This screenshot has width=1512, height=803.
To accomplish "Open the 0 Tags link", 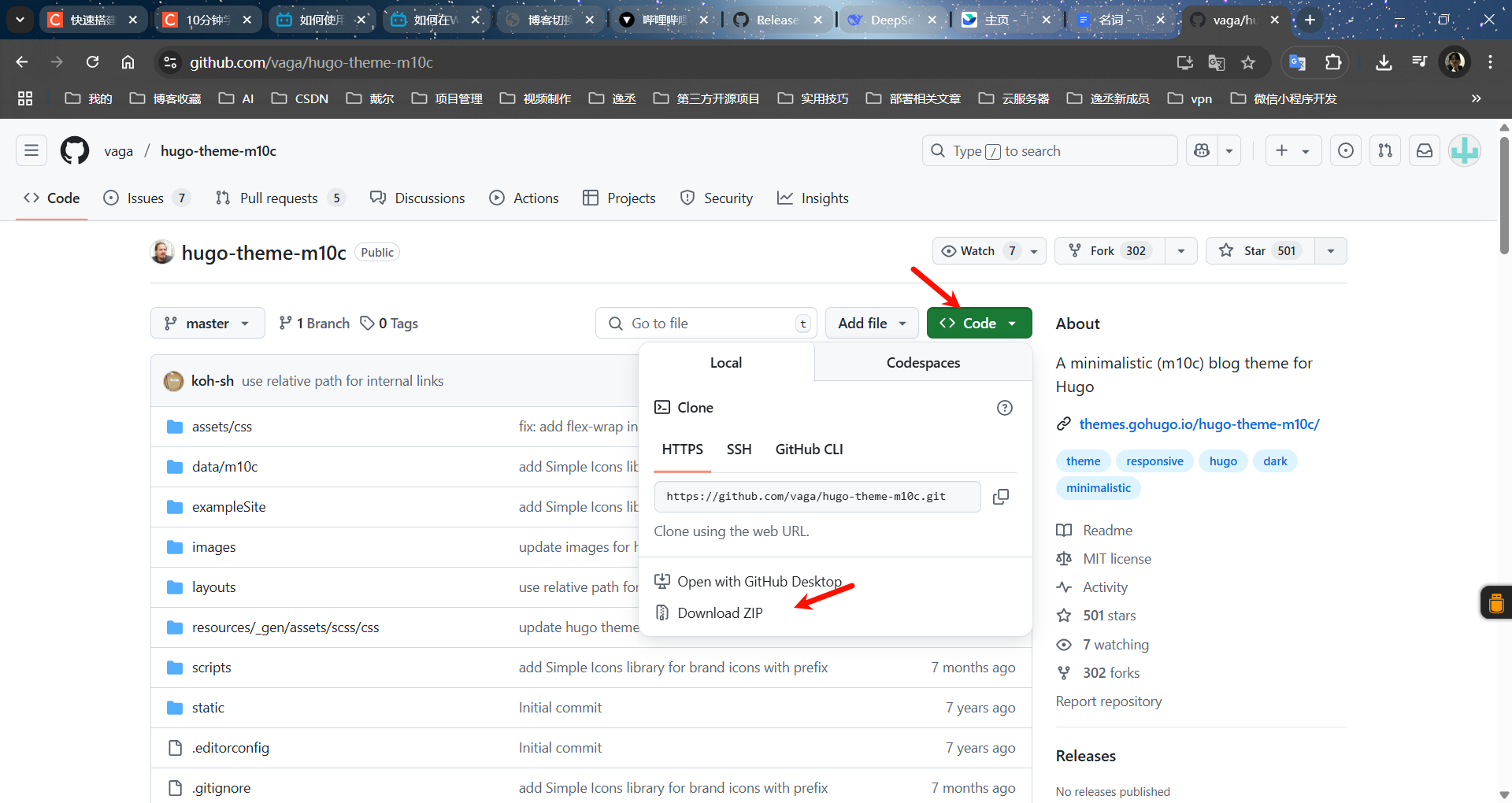I will 389,323.
